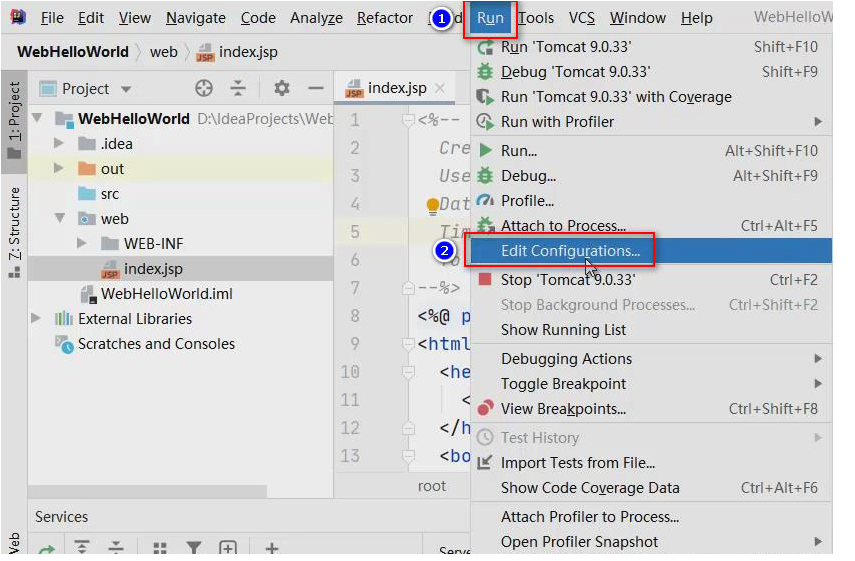Screen dimensions: 855x561
Task: Choose Attach Profiler to Process...
Action: pos(651,517)
